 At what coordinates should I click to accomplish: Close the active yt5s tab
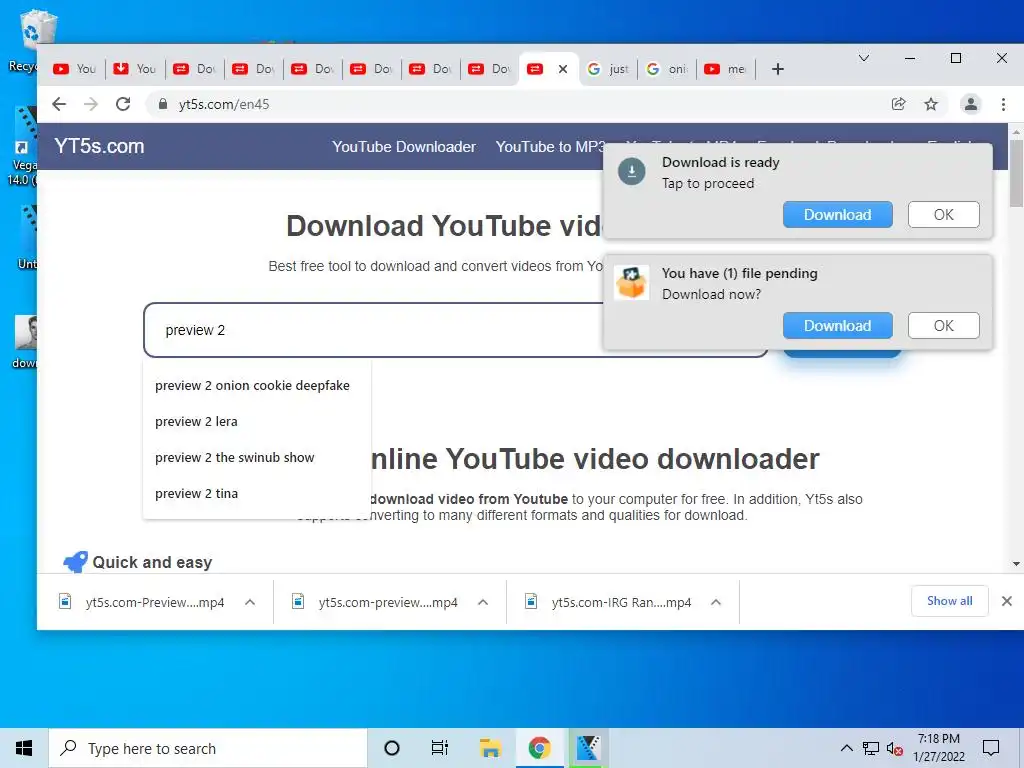[562, 69]
